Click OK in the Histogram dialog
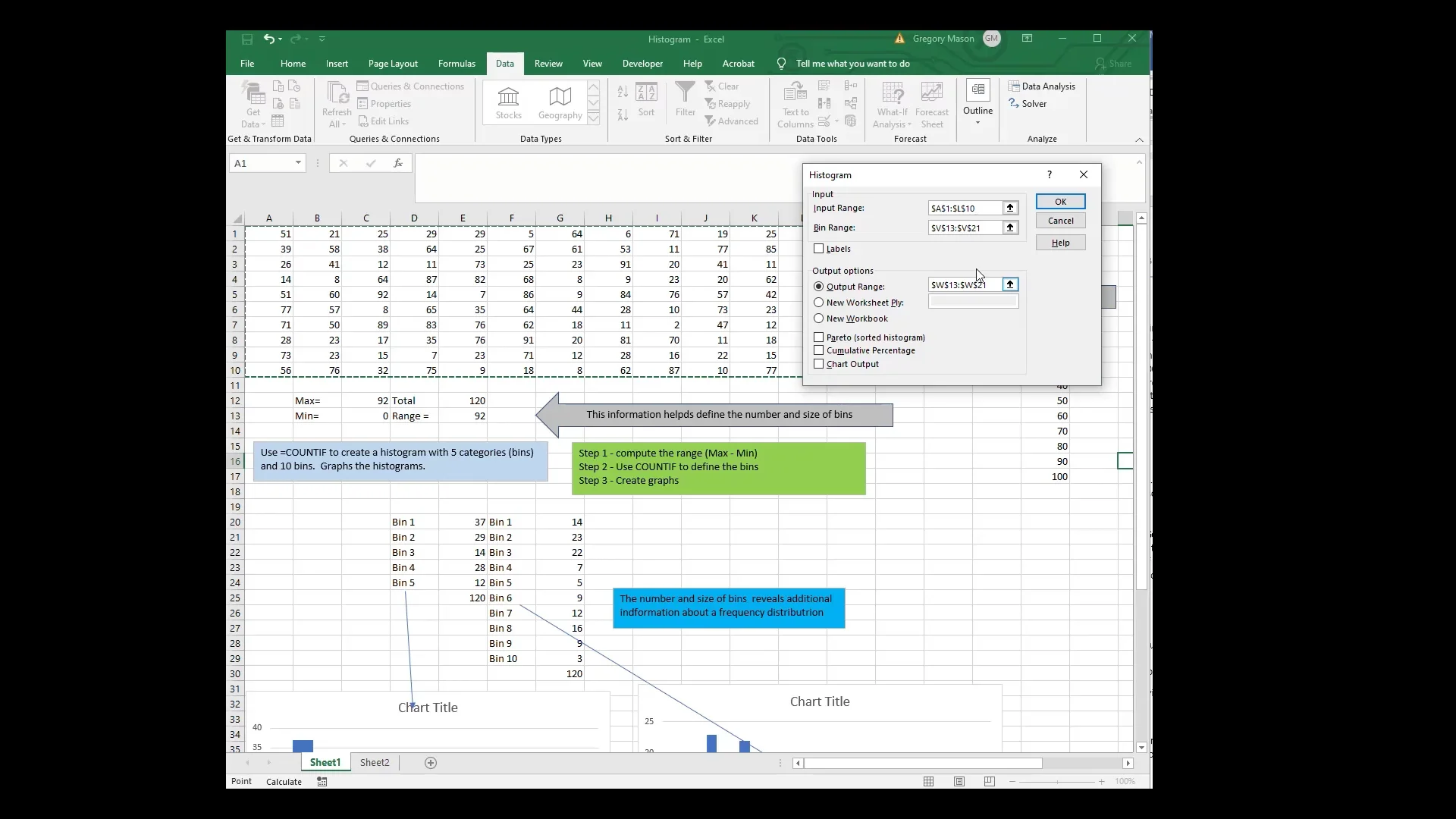Screen dimensions: 1456x819 click(1060, 201)
